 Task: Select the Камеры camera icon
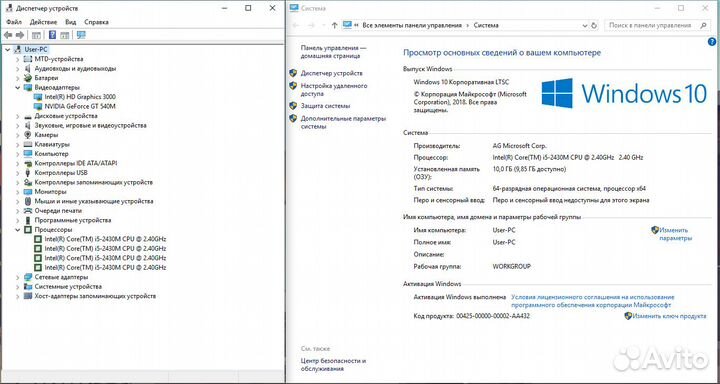click(28, 135)
